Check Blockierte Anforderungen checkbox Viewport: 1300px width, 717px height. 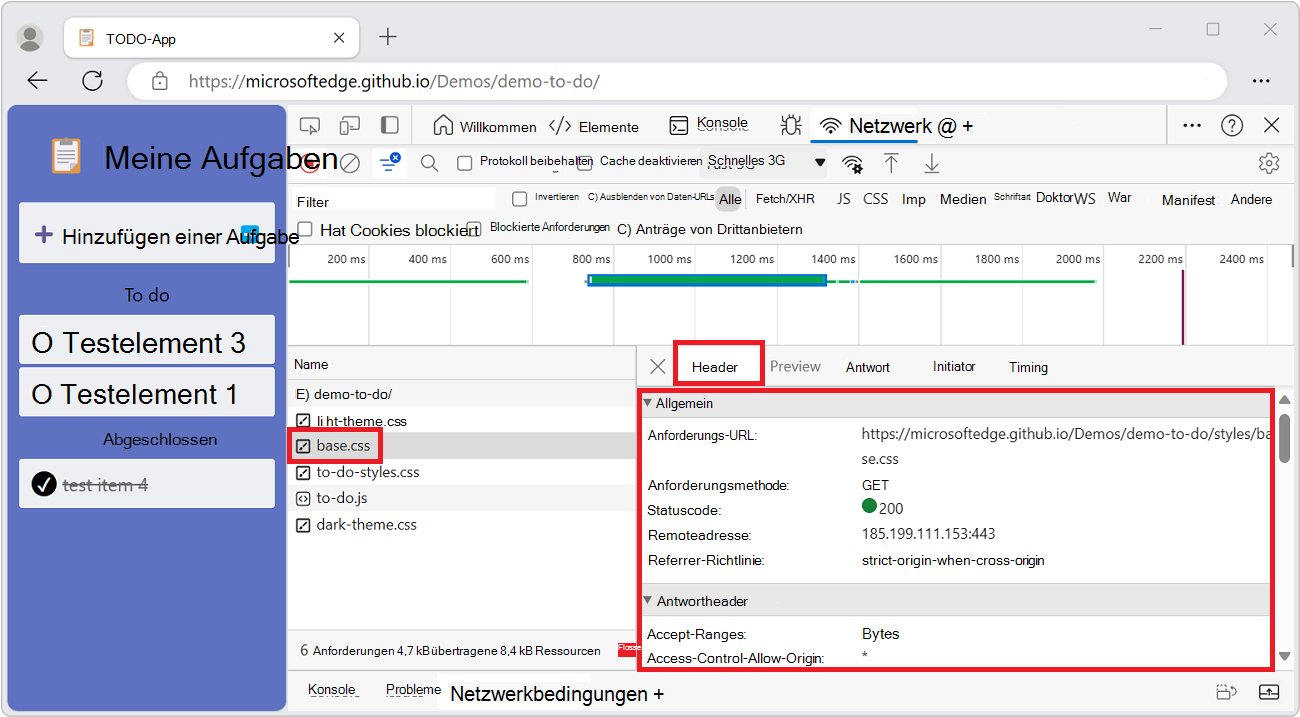click(474, 229)
